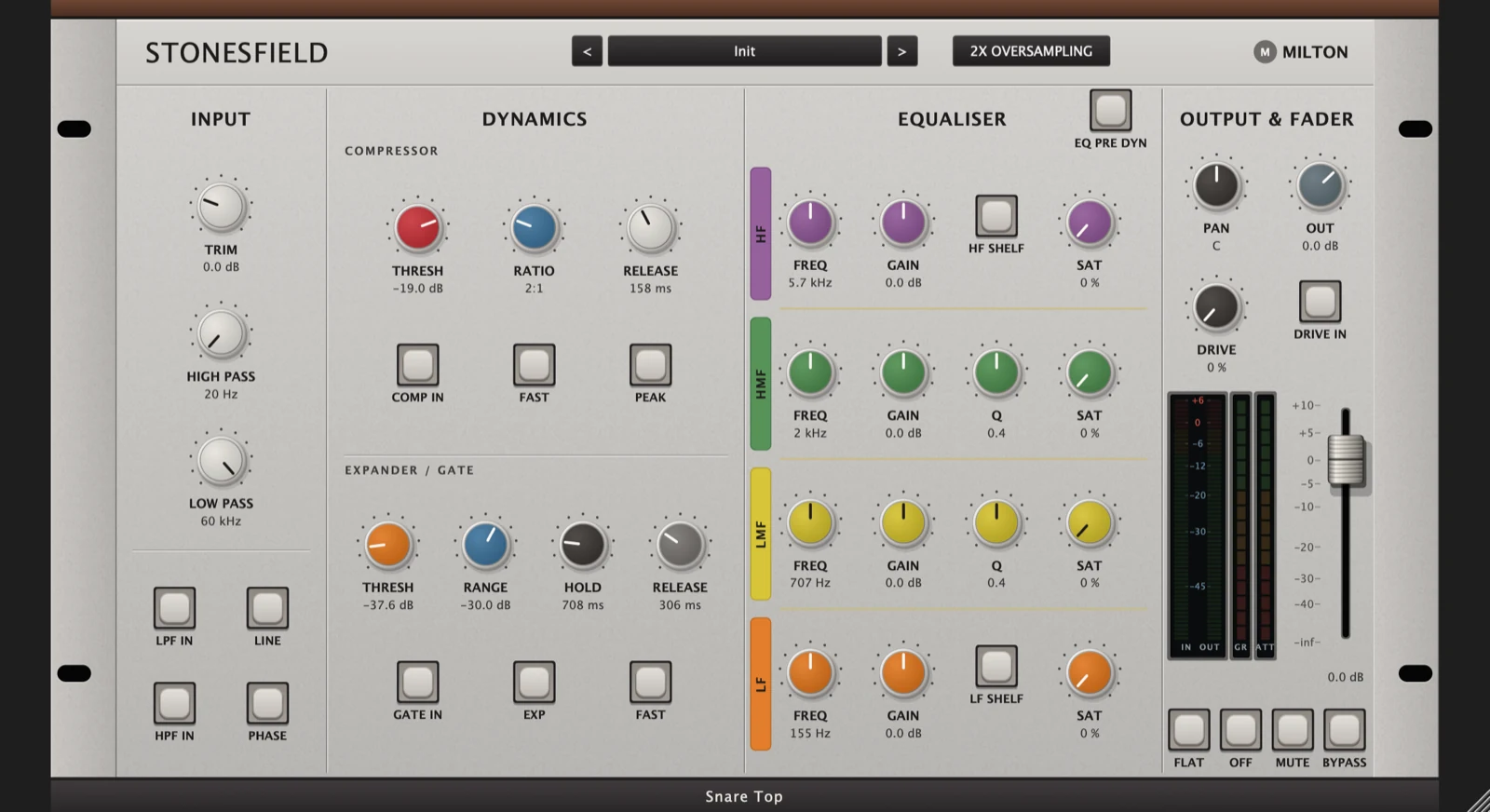Viewport: 1490px width, 812px height.
Task: Click the OUT gain knob
Action: click(1320, 185)
